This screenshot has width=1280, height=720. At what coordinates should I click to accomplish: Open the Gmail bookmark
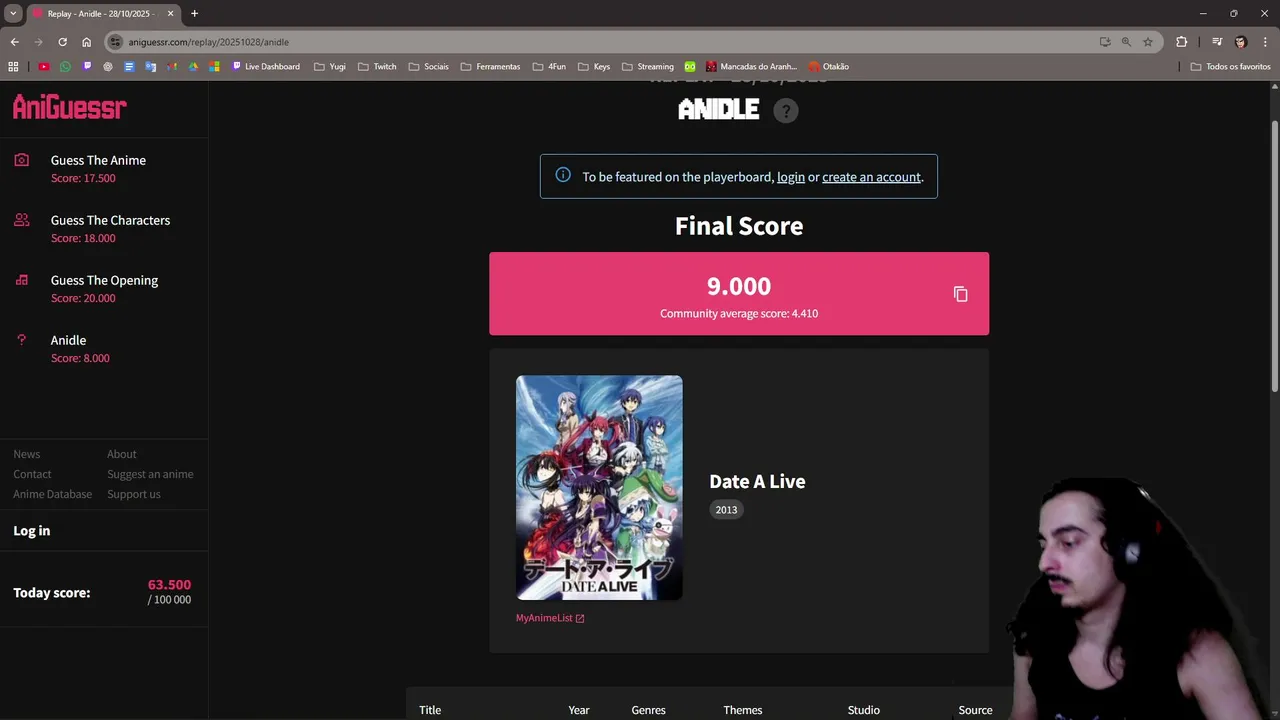click(x=172, y=67)
